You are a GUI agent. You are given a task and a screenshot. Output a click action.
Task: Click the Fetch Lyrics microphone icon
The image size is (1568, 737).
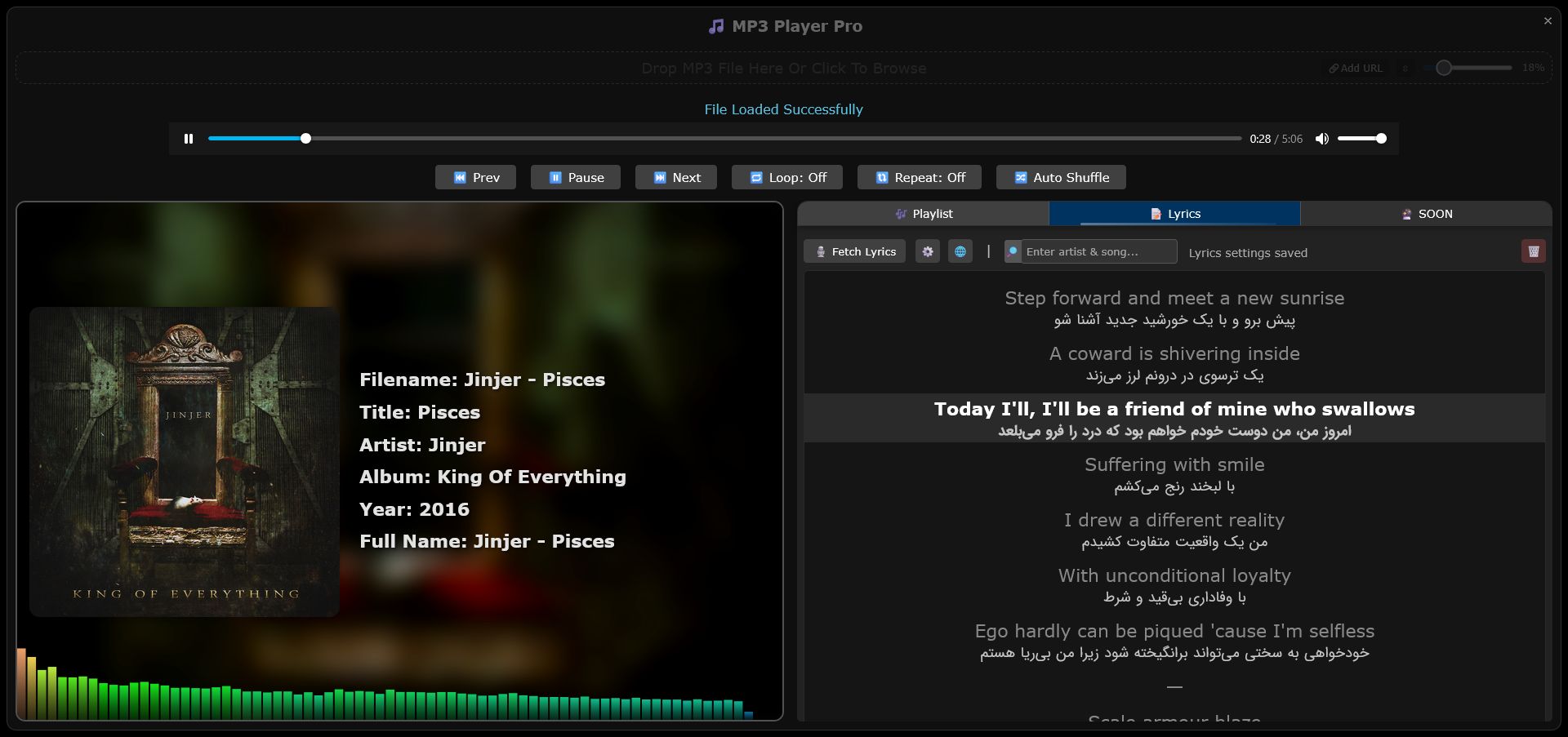coord(820,251)
